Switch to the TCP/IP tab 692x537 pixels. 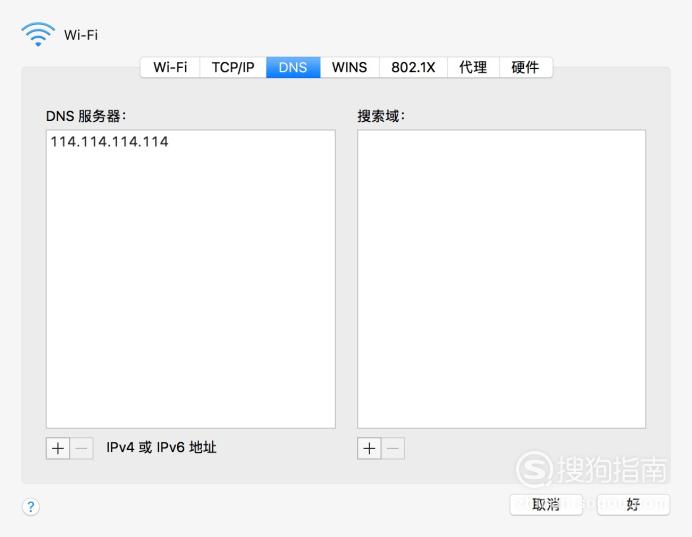(233, 67)
